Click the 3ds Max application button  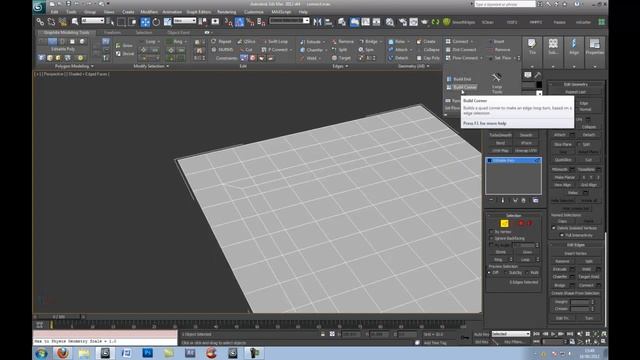click(39, 6)
